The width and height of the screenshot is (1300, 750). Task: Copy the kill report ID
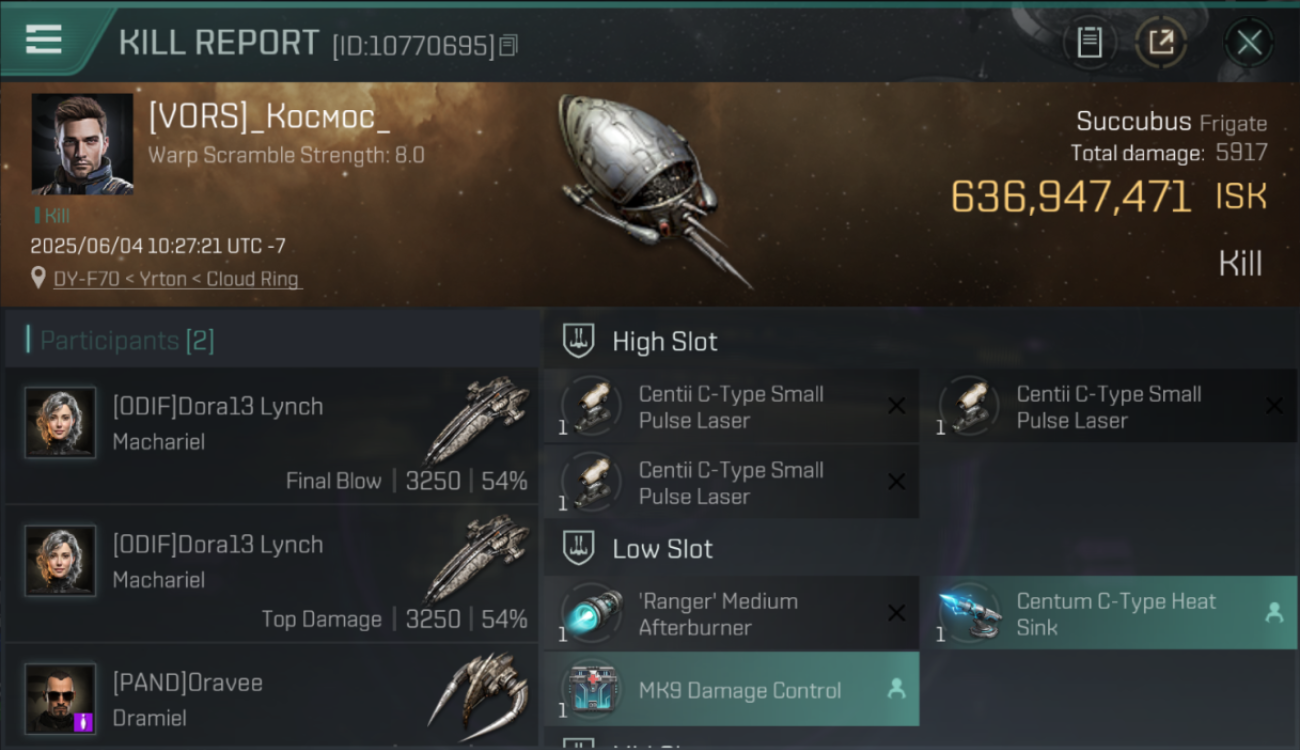tap(508, 45)
